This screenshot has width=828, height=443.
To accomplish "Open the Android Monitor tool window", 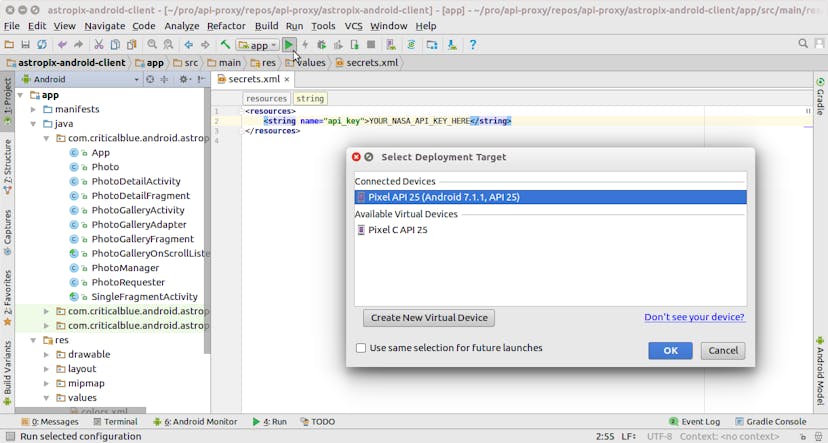I will (195, 421).
